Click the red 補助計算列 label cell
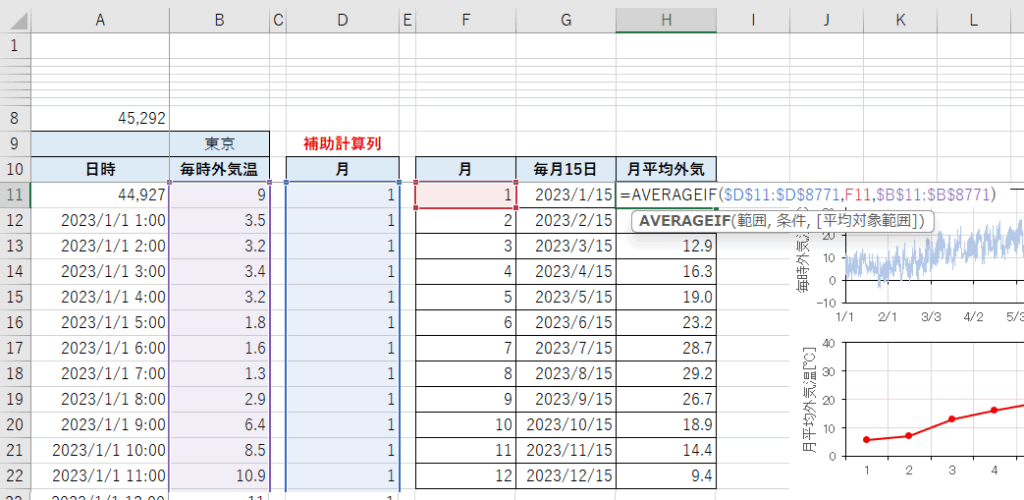The image size is (1024, 500). [x=342, y=143]
